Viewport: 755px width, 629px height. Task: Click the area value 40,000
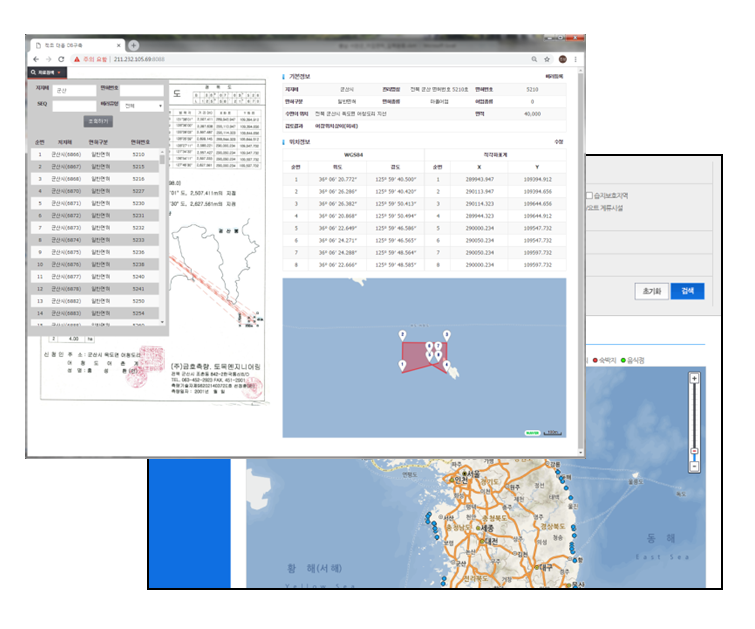click(532, 114)
